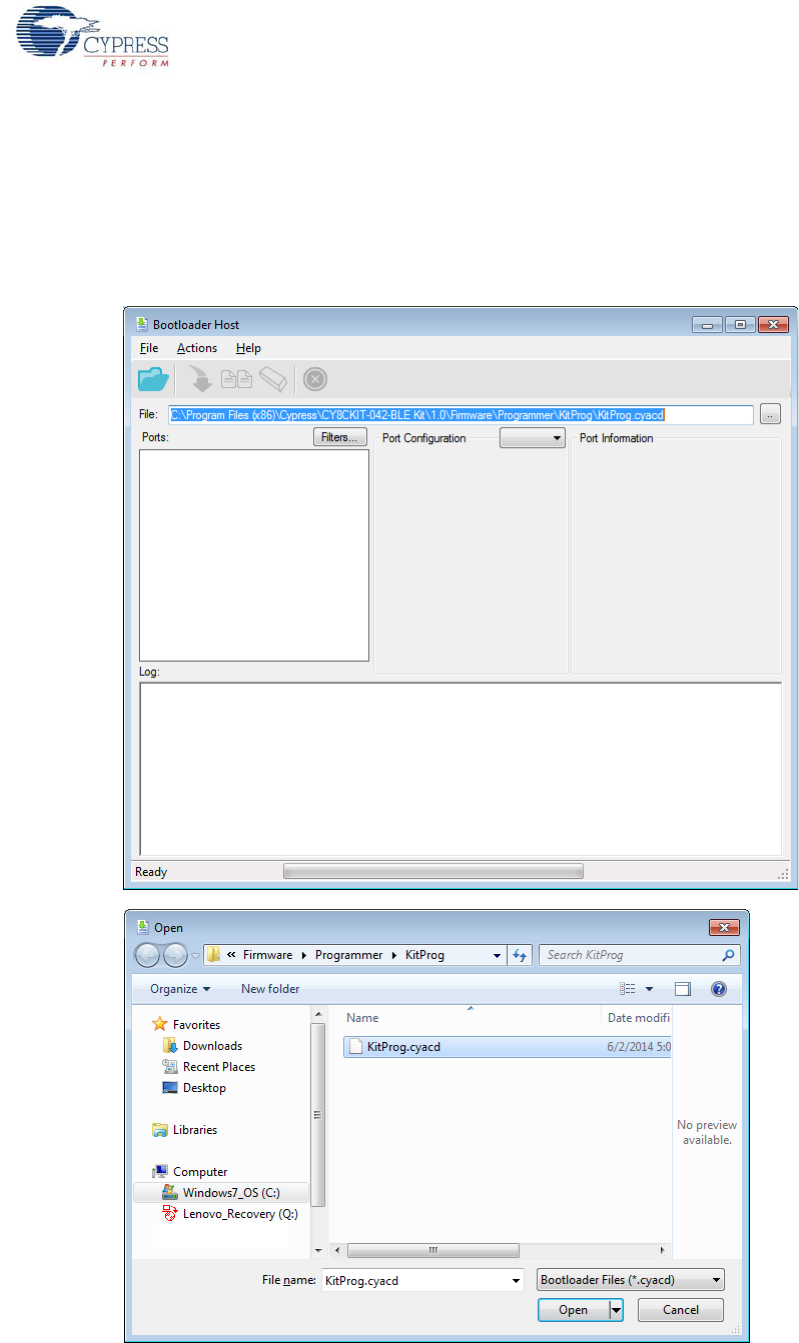
Task: Click the Forward arrow in Open dialog
Action: pyautogui.click(x=173, y=955)
